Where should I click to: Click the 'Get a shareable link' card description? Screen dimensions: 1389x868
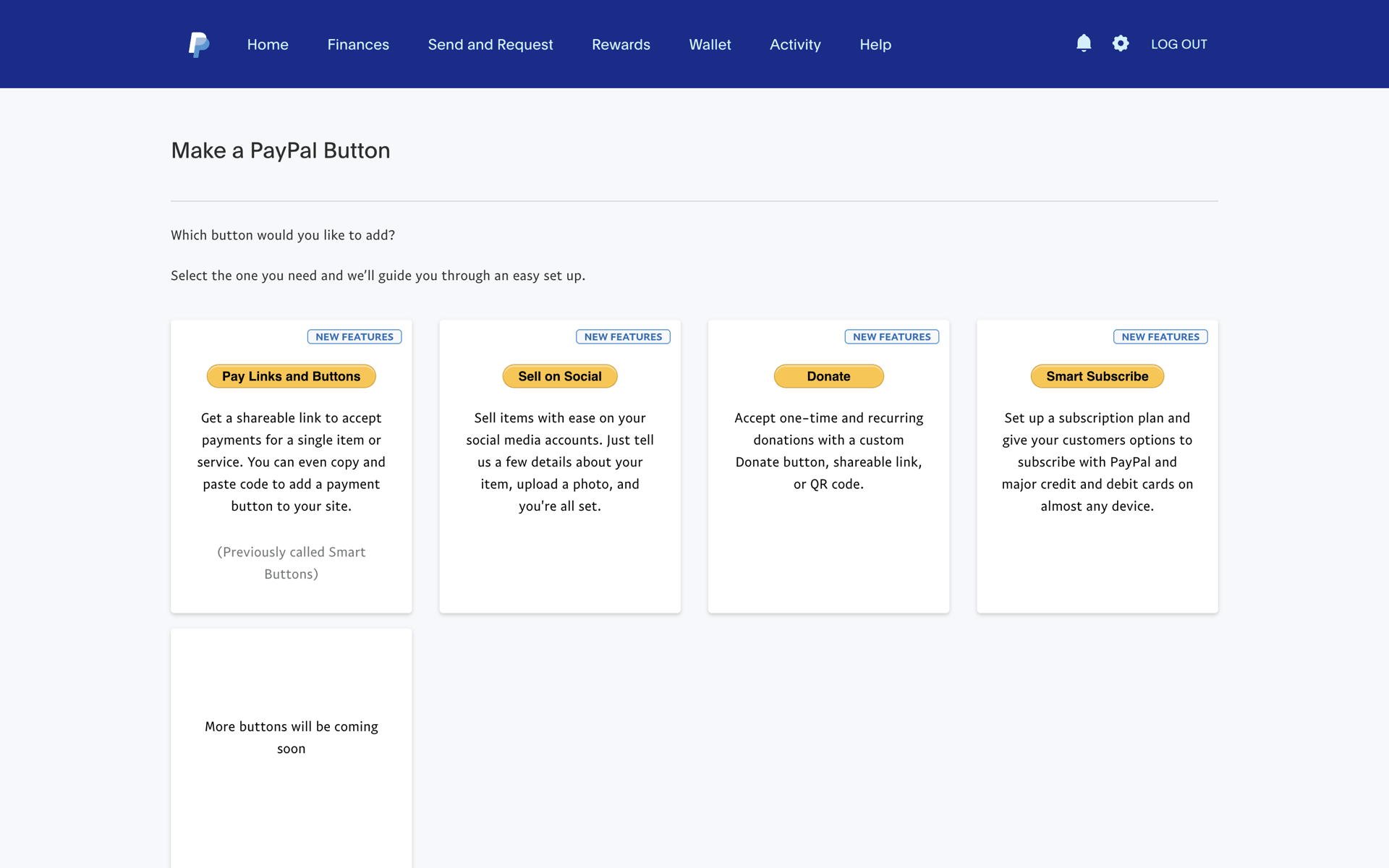coord(291,461)
